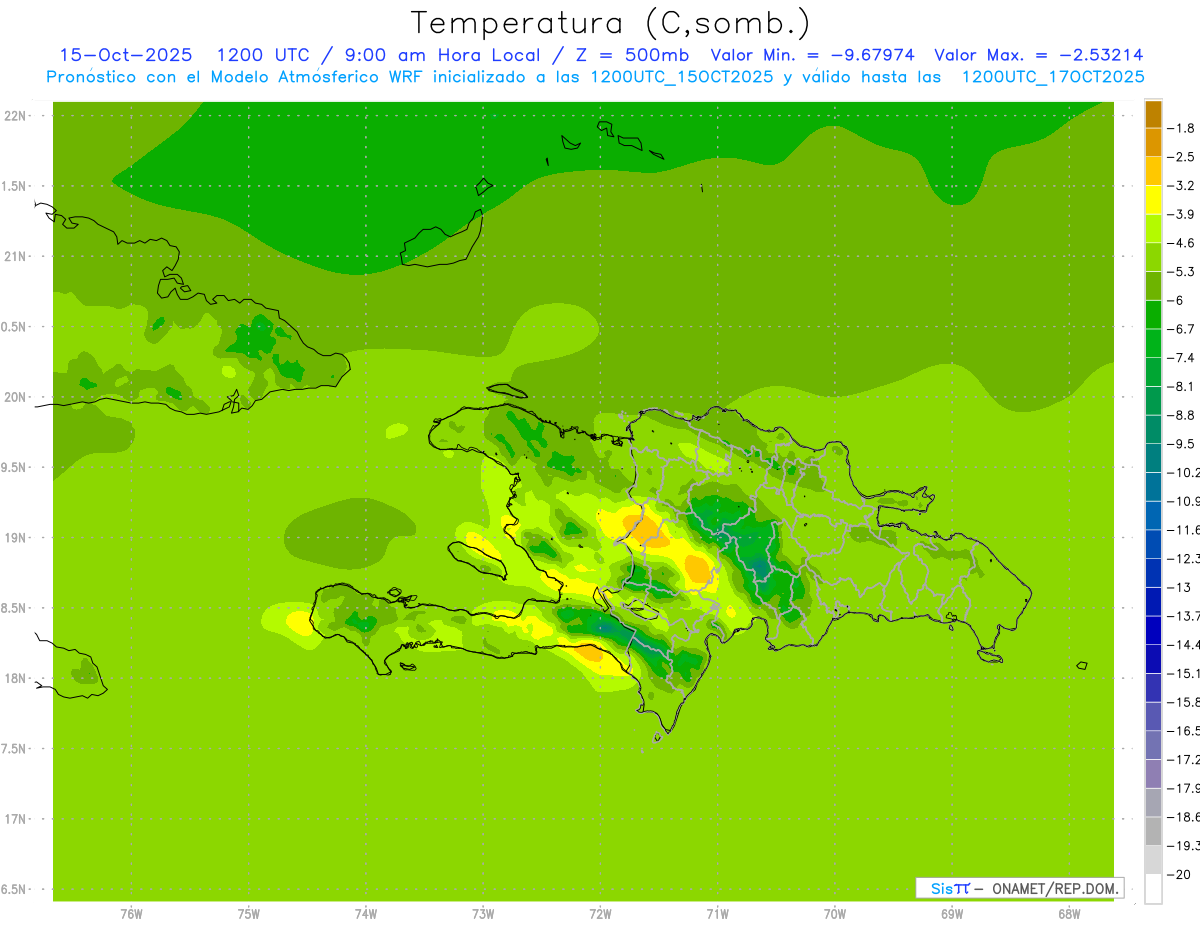Click the '73W' longitude label
Image resolution: width=1200 pixels, height=927 pixels.
click(483, 914)
